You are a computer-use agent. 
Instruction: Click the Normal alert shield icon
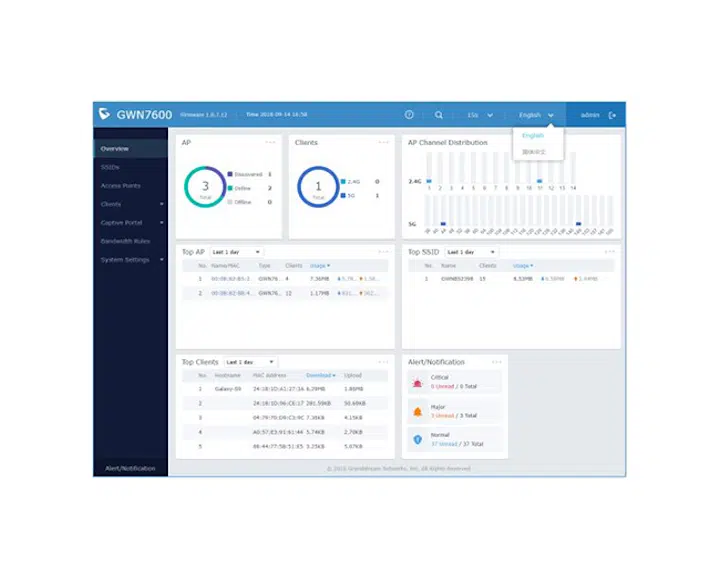[x=418, y=440]
